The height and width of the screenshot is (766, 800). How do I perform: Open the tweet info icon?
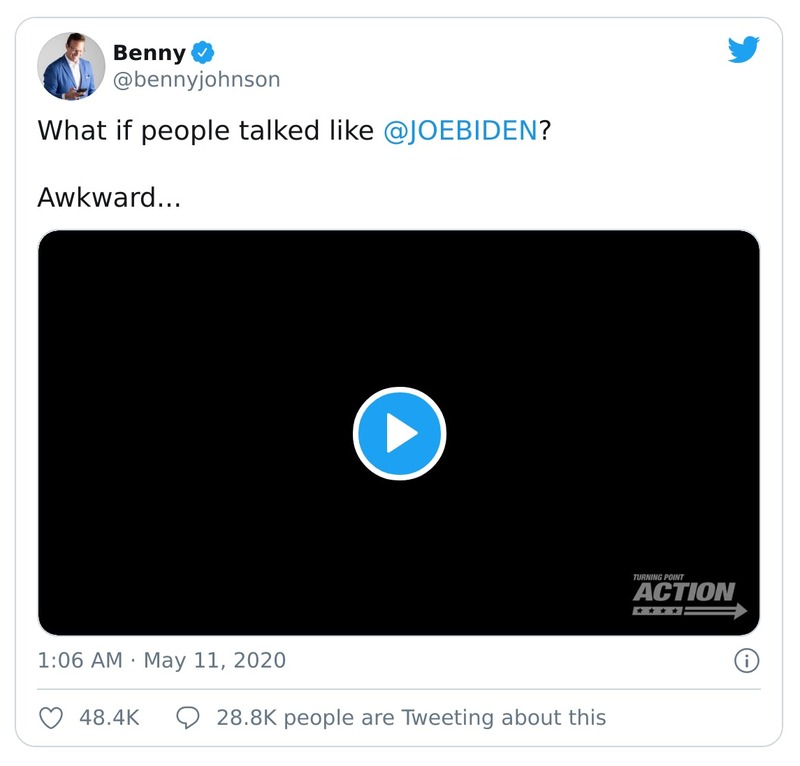coord(747,660)
